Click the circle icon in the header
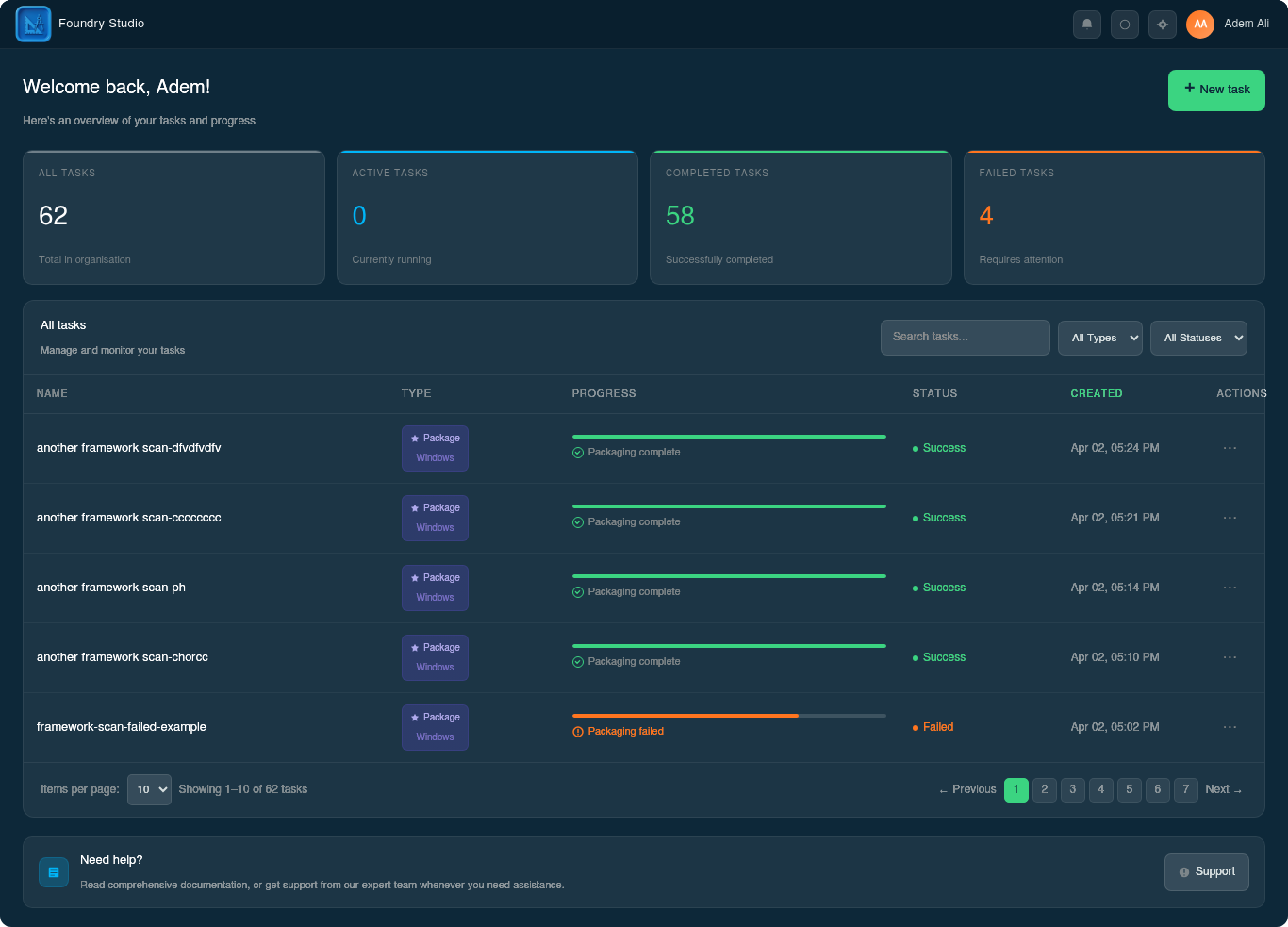Screen dimensions: 1288x927 click(x=1125, y=25)
